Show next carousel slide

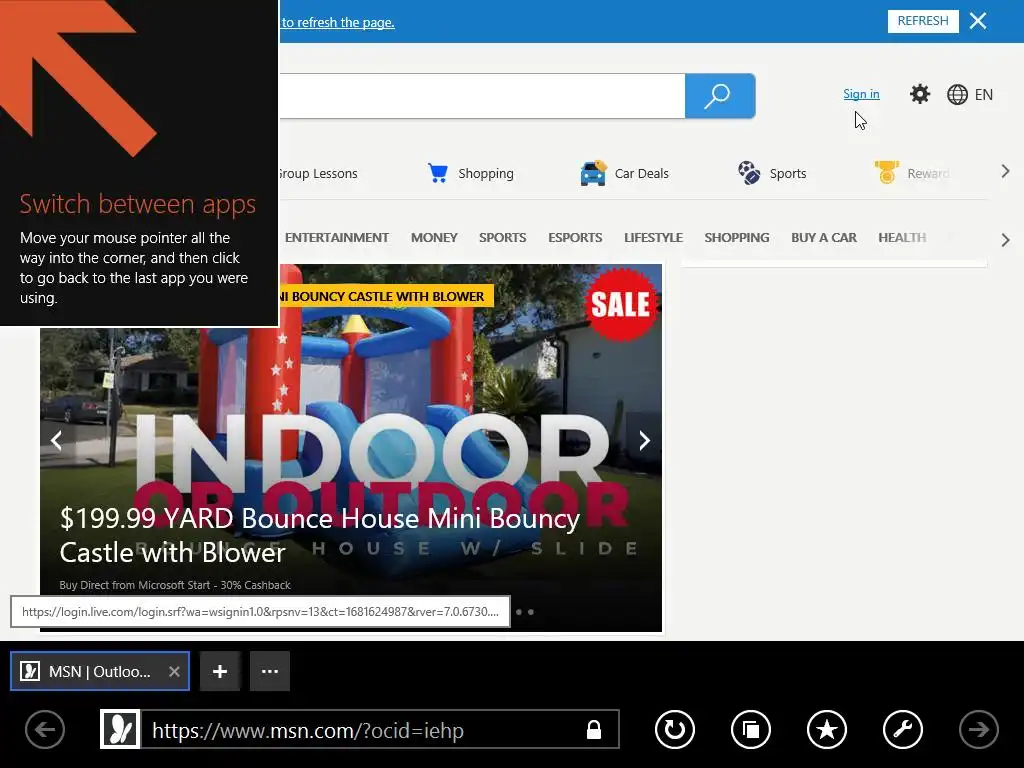644,441
